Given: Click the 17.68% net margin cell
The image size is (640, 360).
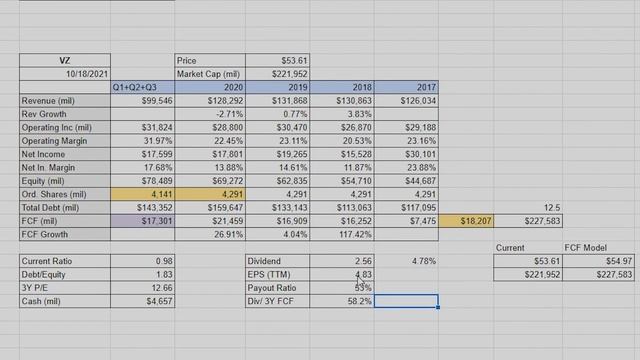Looking at the screenshot, I should point(142,168).
